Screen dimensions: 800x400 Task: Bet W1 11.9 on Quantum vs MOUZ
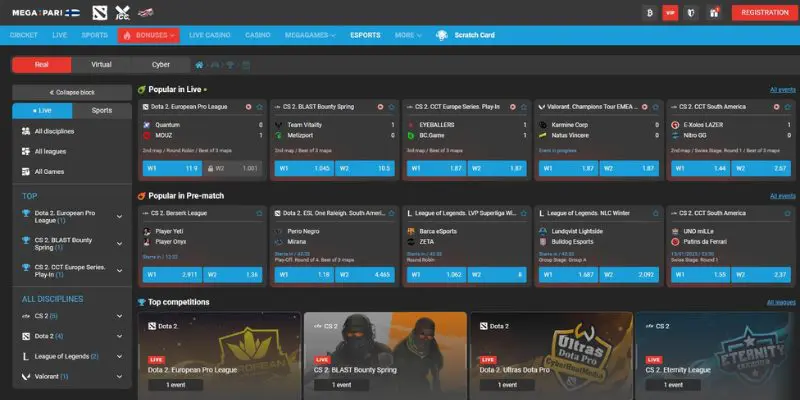click(172, 168)
